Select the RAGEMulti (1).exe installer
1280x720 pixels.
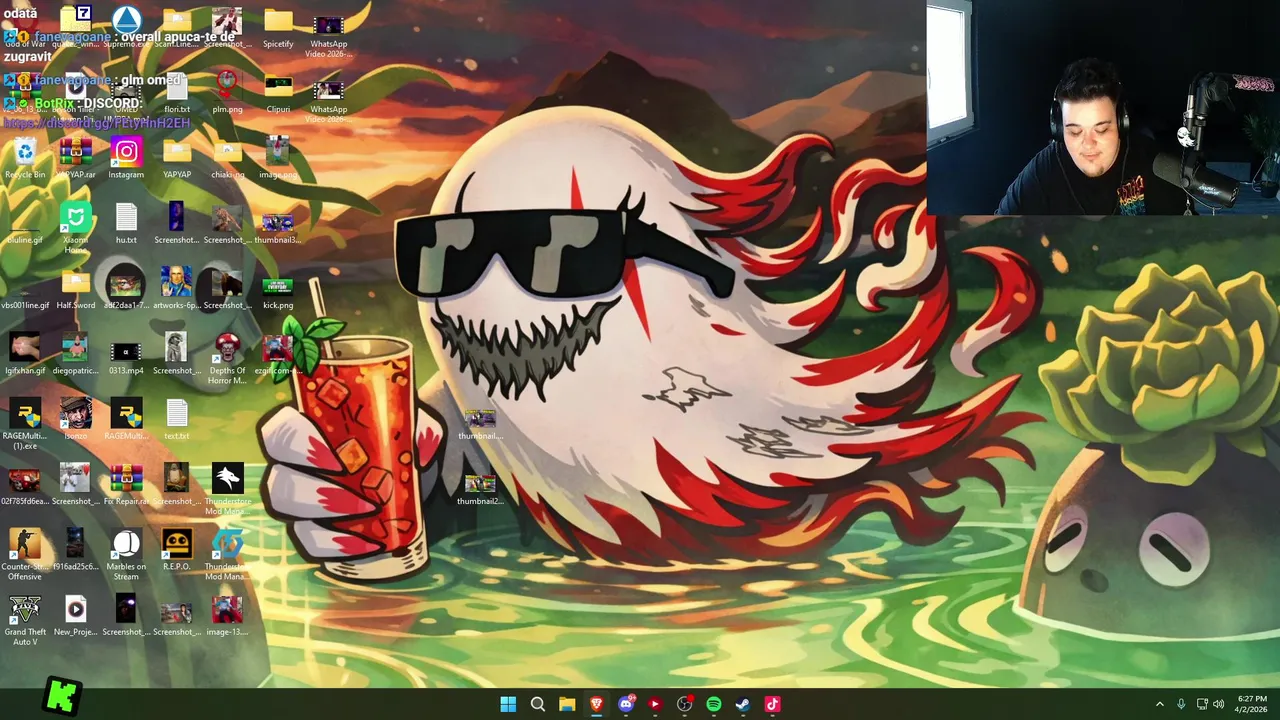coord(25,424)
